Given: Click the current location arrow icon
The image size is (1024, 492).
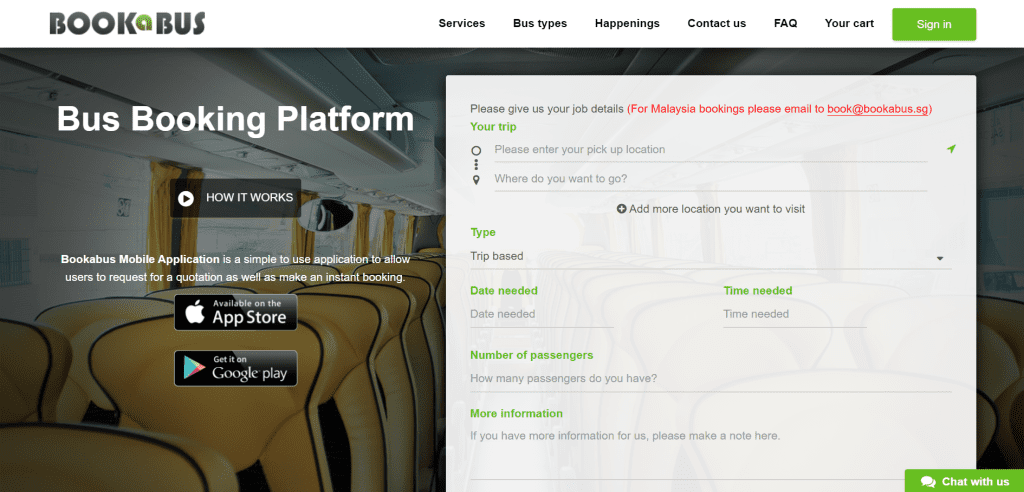Looking at the screenshot, I should 952,149.
